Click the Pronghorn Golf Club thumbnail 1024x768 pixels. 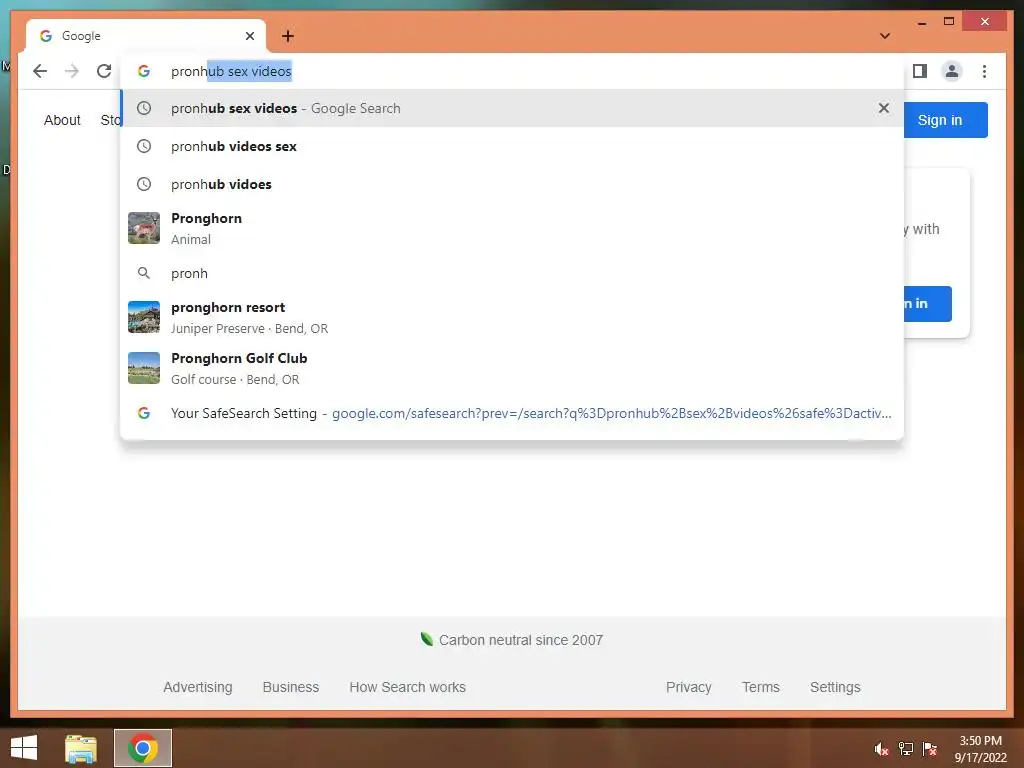pos(144,368)
